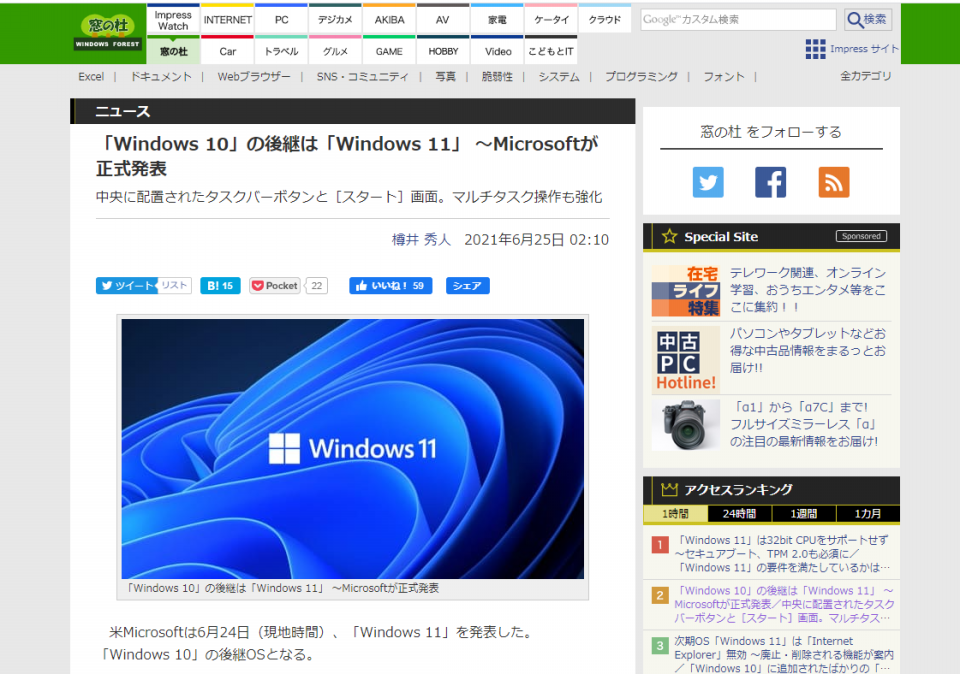Viewport: 960px width, 674px height.
Task: Click the Pocket count 22
Action: click(x=317, y=285)
